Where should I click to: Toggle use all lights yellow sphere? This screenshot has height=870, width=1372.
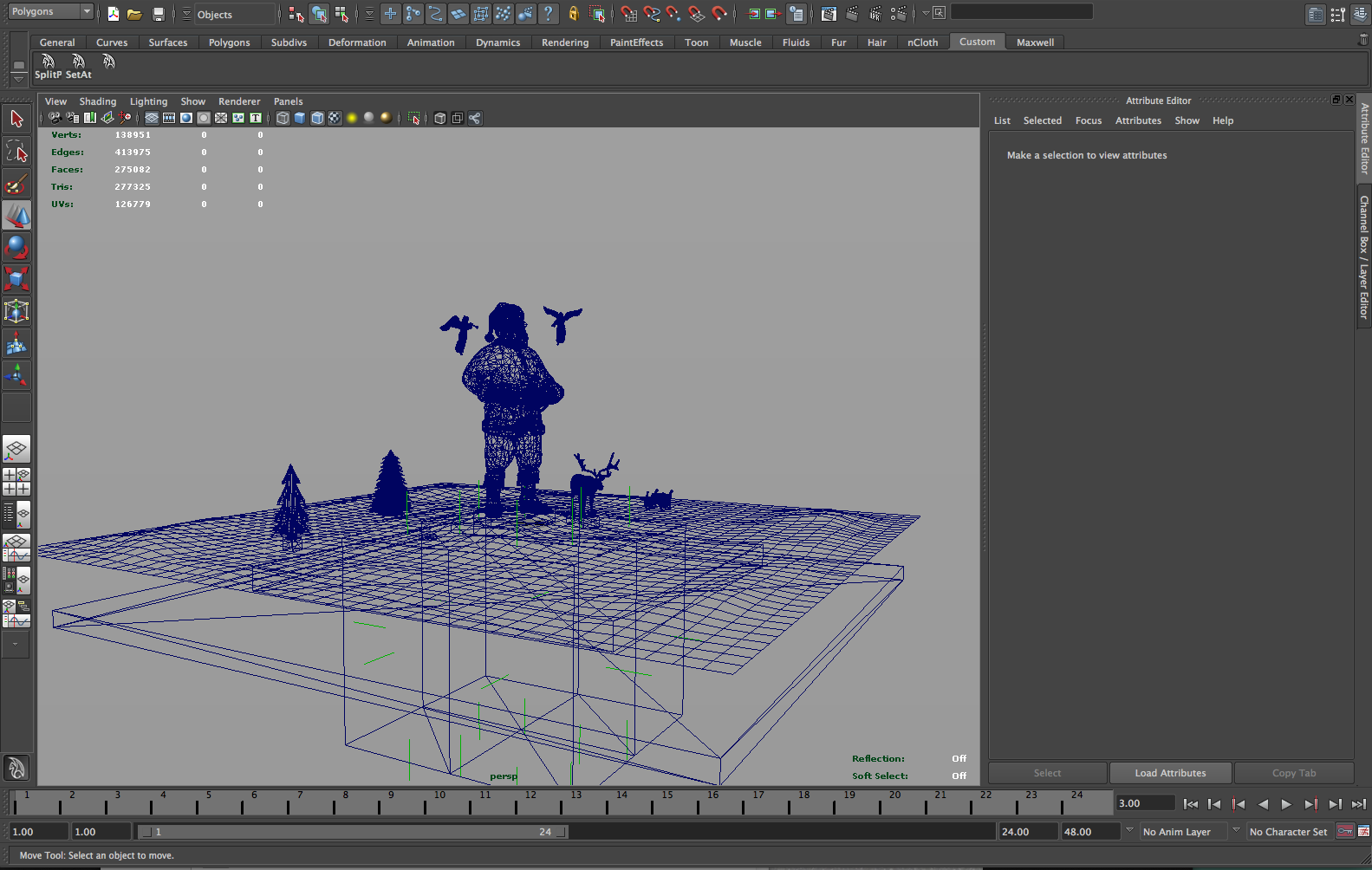coord(352,118)
